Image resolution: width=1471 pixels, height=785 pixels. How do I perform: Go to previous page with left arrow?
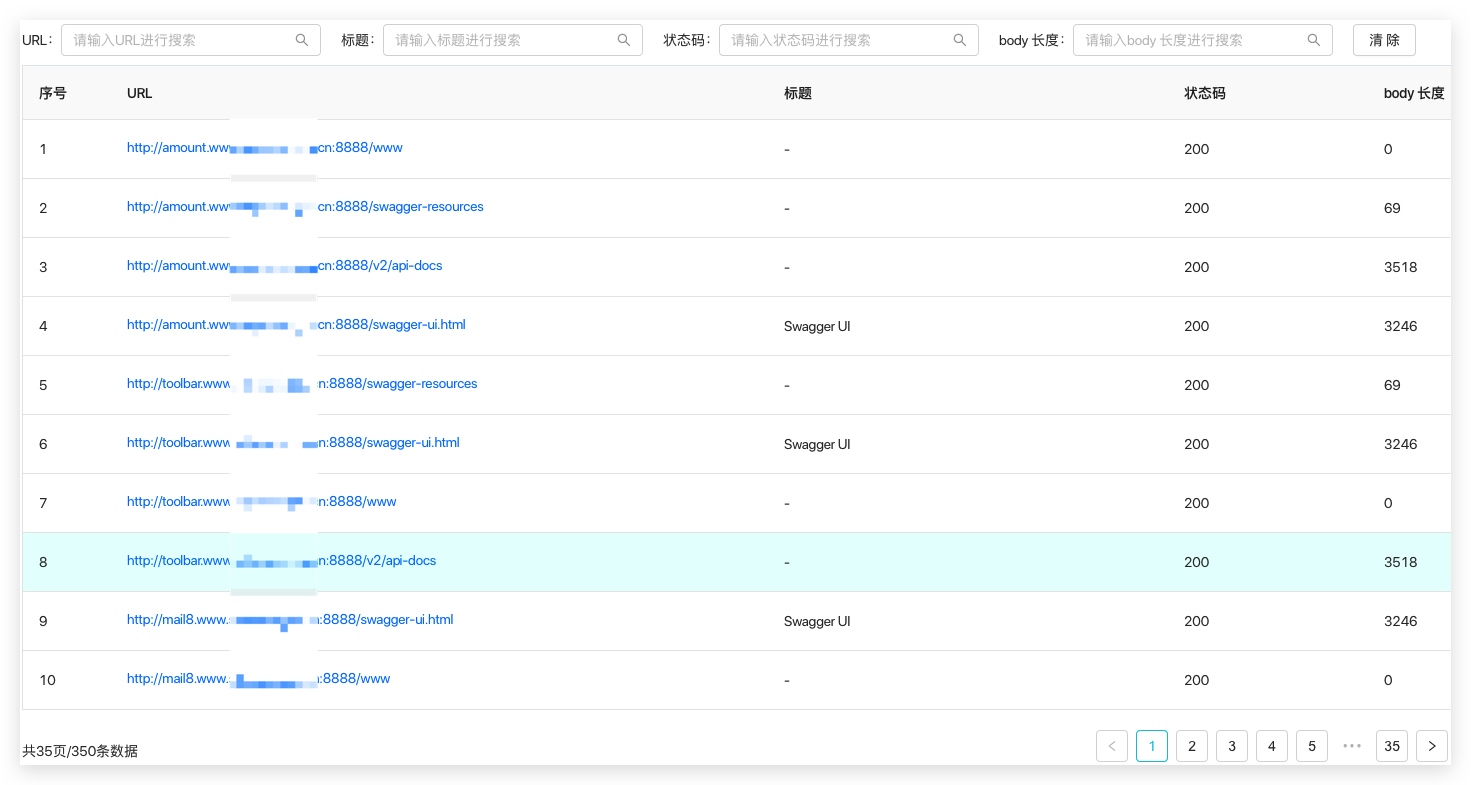click(x=1112, y=746)
